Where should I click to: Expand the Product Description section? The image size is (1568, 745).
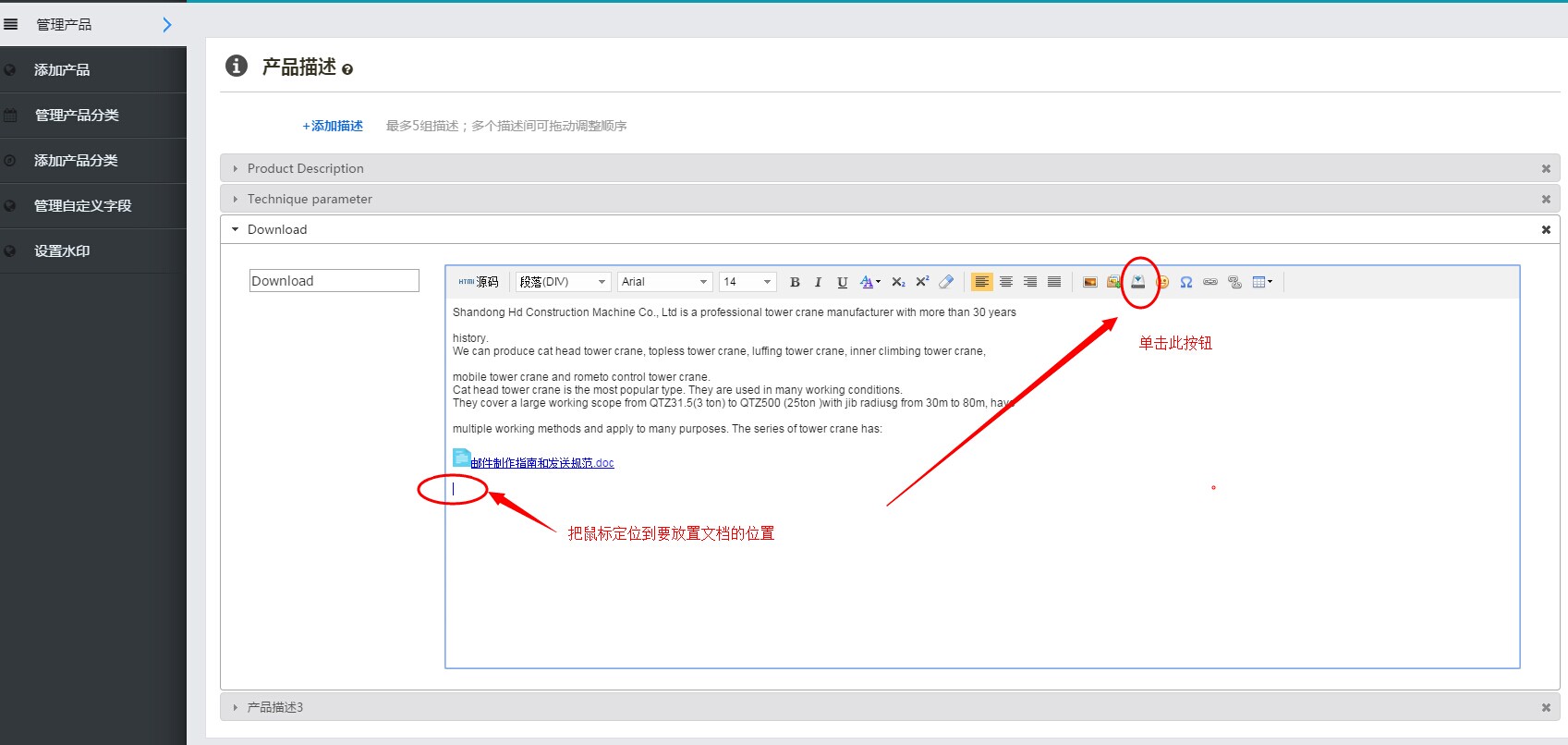pyautogui.click(x=305, y=168)
